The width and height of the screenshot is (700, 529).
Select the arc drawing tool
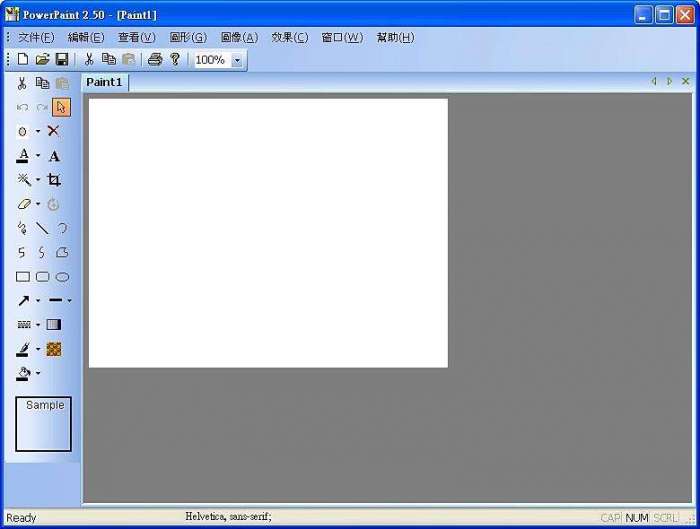(62, 228)
